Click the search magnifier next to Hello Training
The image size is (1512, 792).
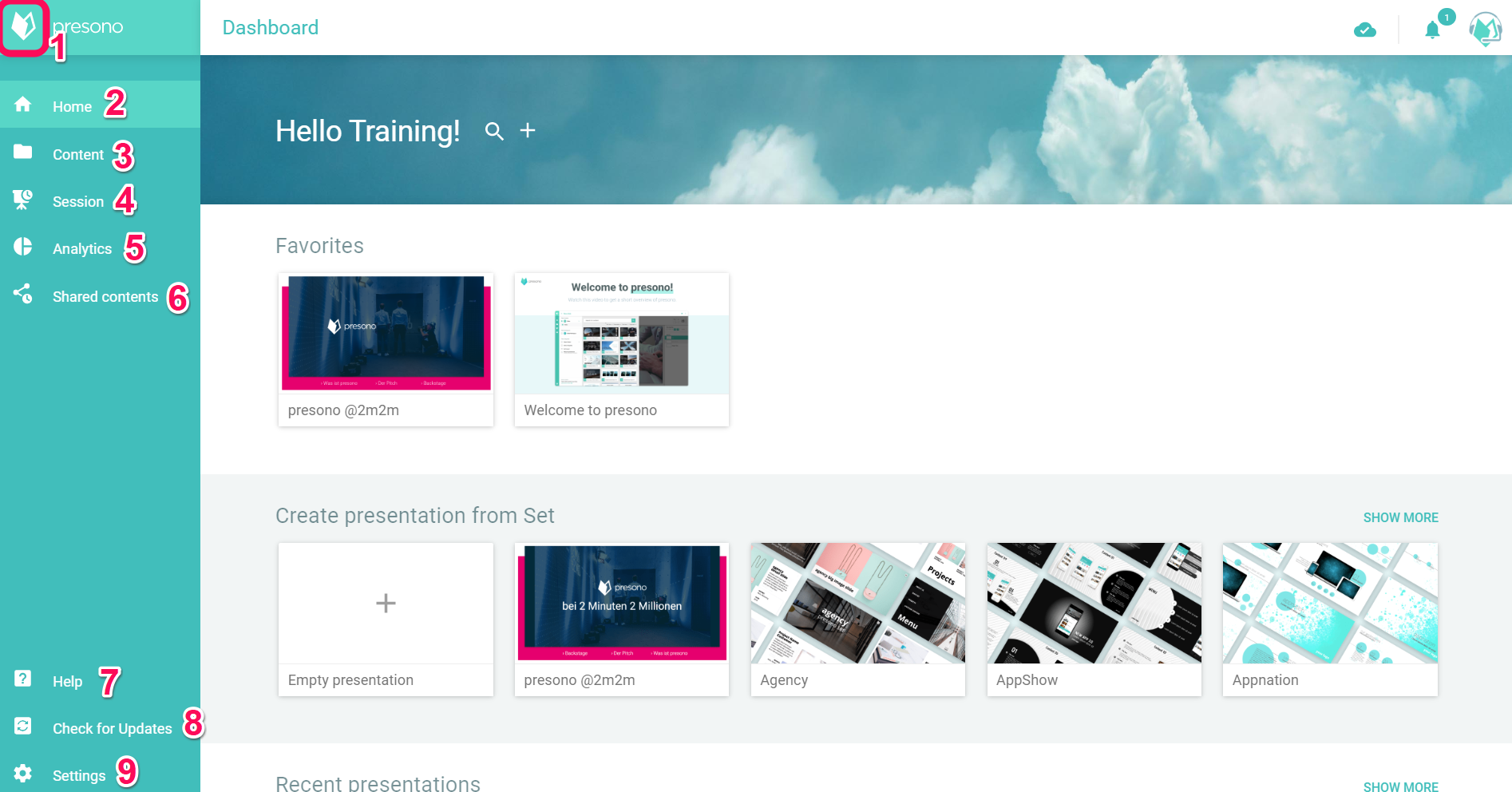click(494, 131)
